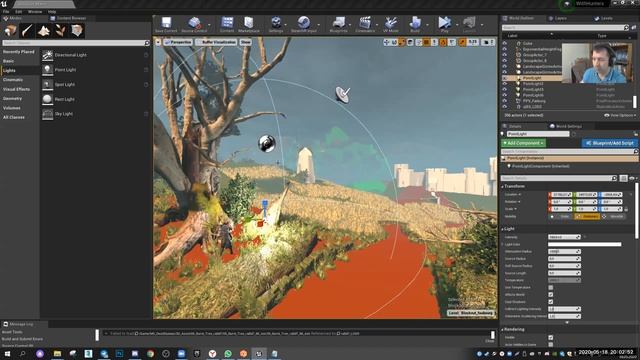Select the Rect Light icon in the list
The height and width of the screenshot is (360, 640).
click(x=48, y=99)
